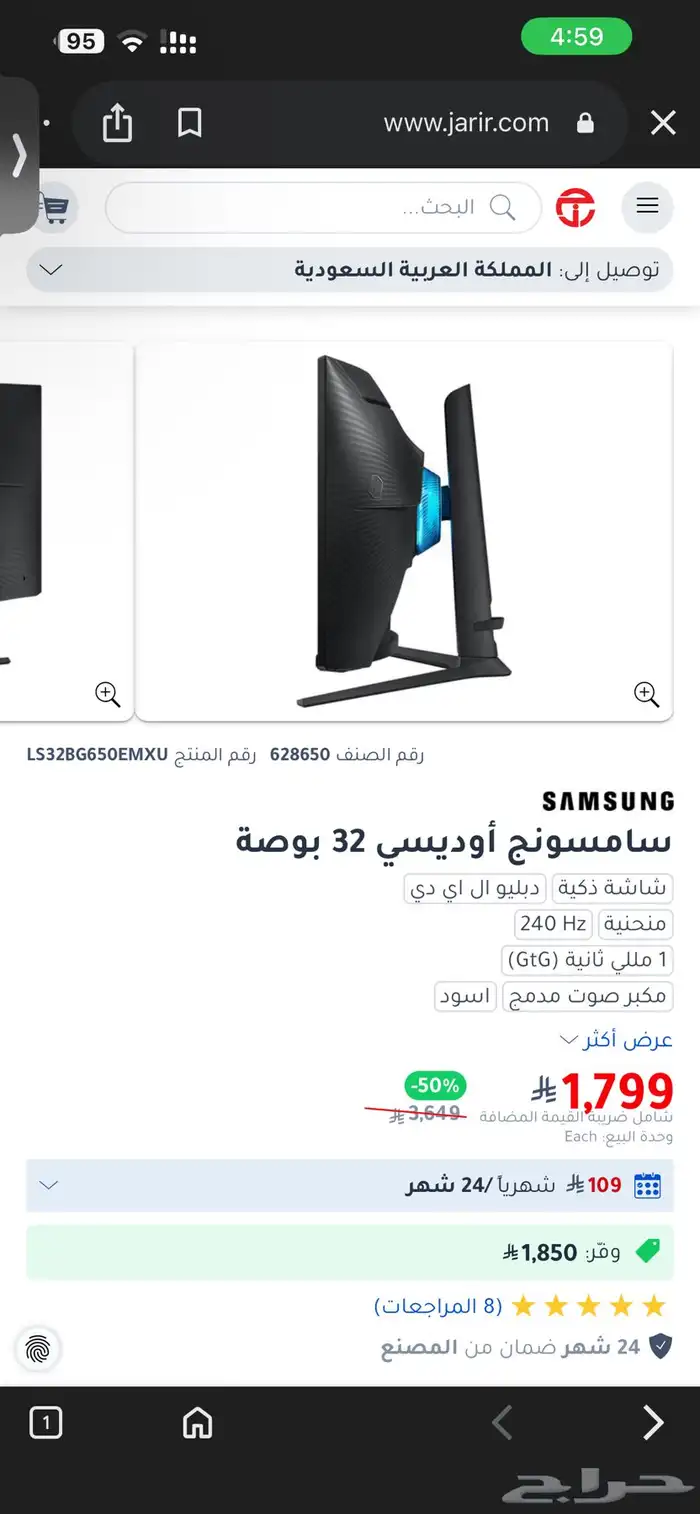The height and width of the screenshot is (1514, 700).
Task: Tap the back arrow in bottom bar
Action: click(502, 1422)
